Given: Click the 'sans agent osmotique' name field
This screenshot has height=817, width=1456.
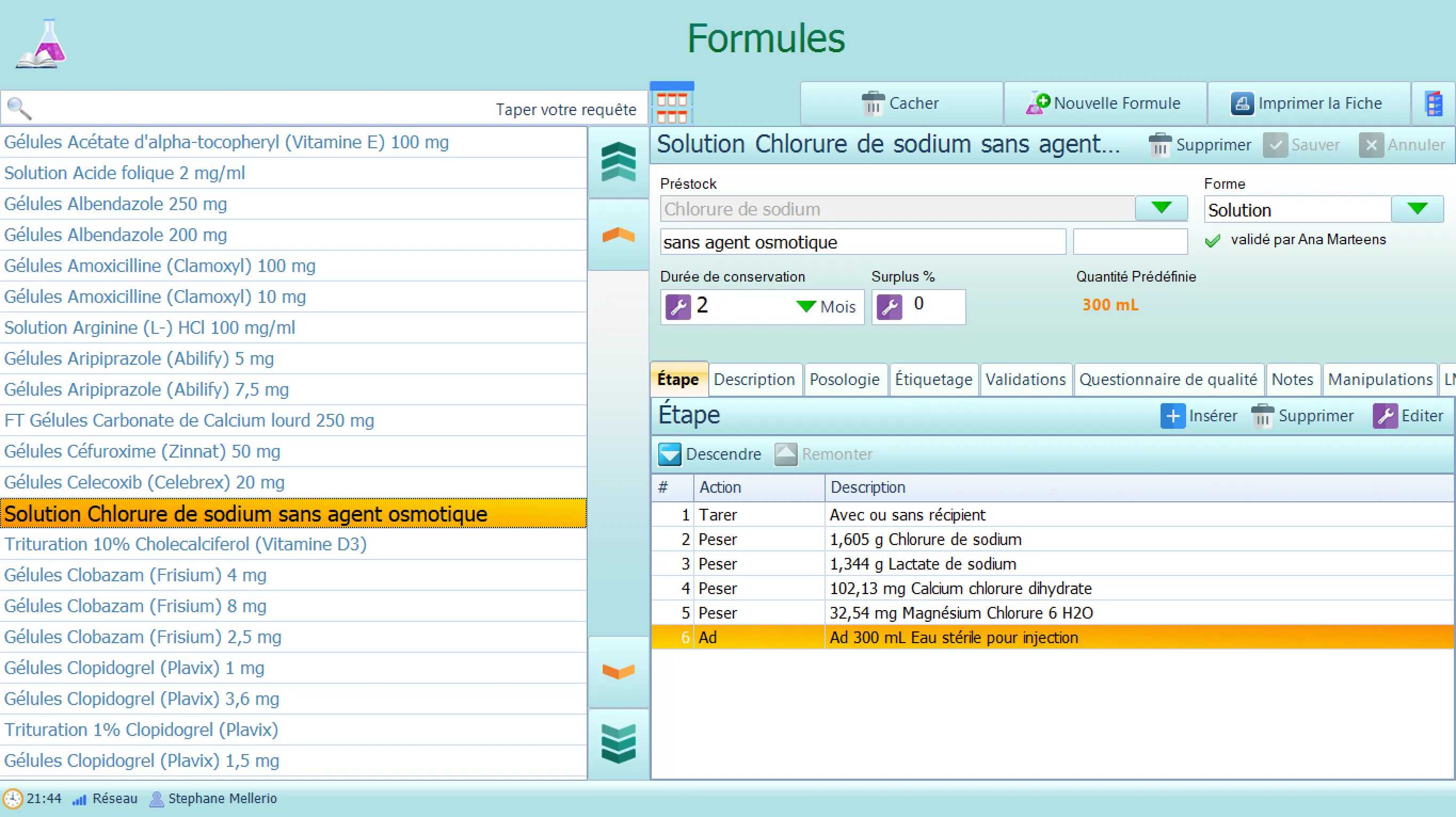Looking at the screenshot, I should click(862, 243).
